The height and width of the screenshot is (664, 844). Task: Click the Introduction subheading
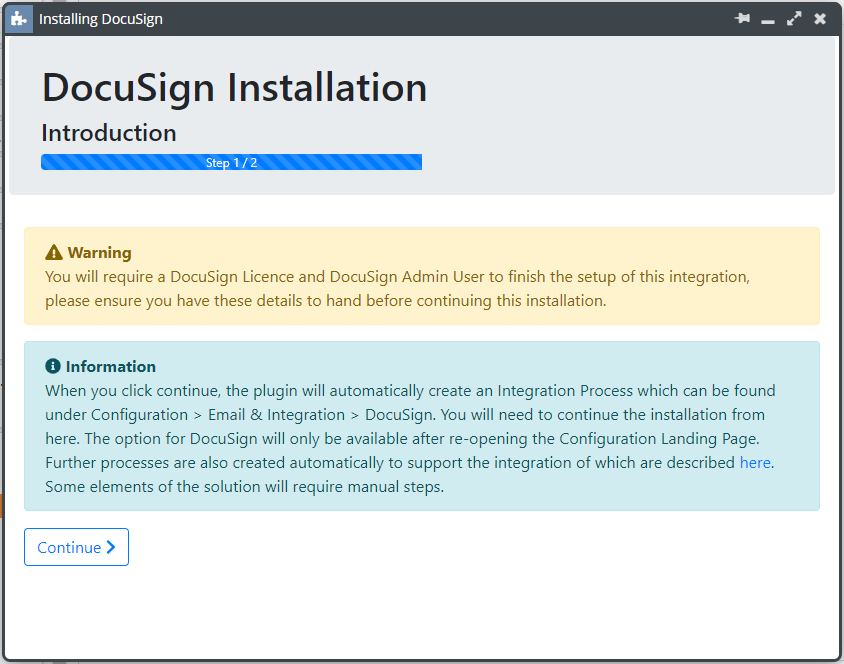(109, 133)
